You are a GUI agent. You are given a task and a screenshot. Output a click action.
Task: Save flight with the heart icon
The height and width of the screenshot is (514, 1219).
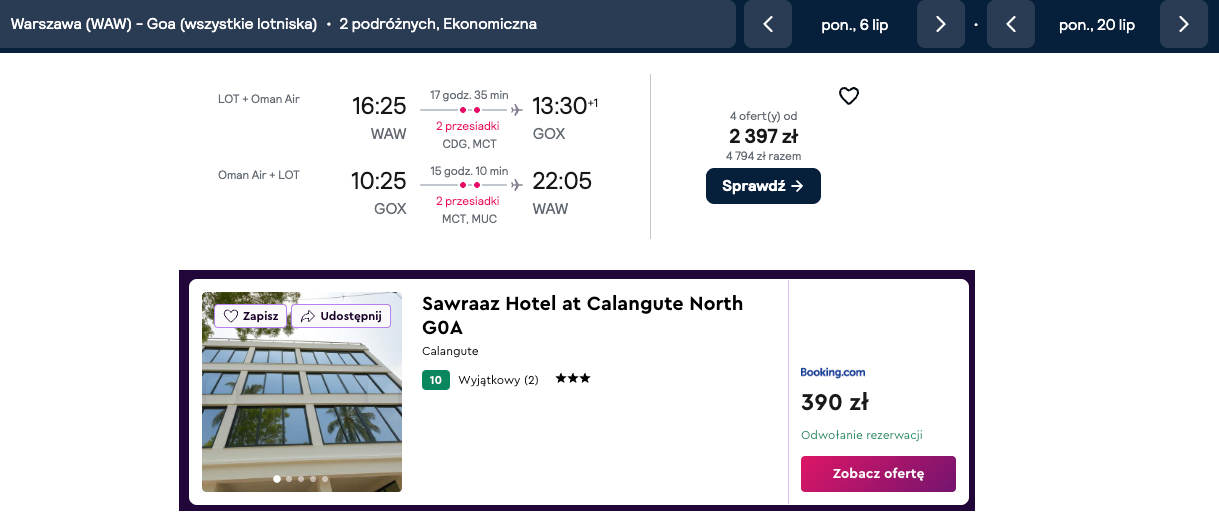coord(849,96)
